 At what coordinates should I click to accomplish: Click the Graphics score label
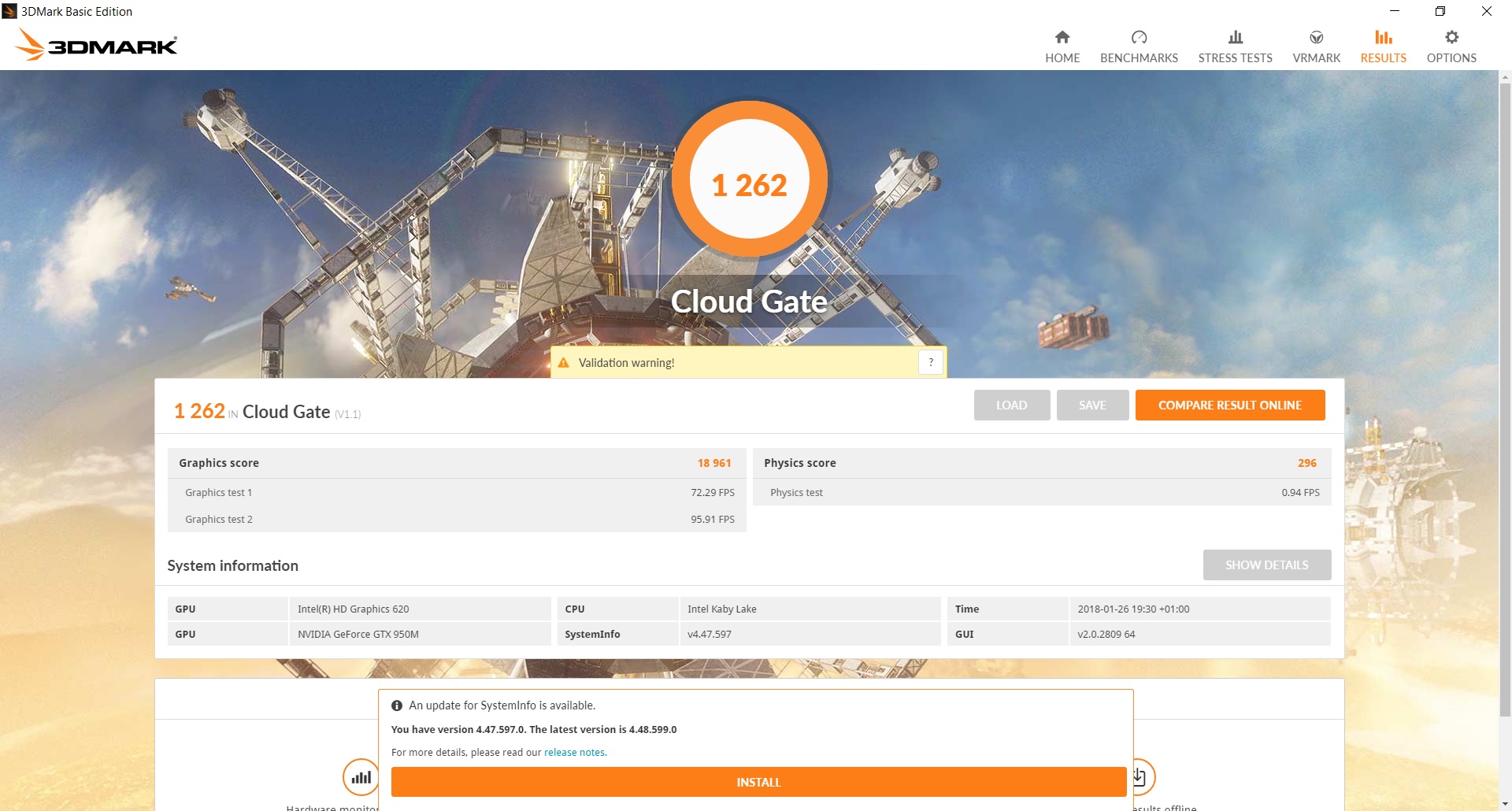[x=219, y=463]
